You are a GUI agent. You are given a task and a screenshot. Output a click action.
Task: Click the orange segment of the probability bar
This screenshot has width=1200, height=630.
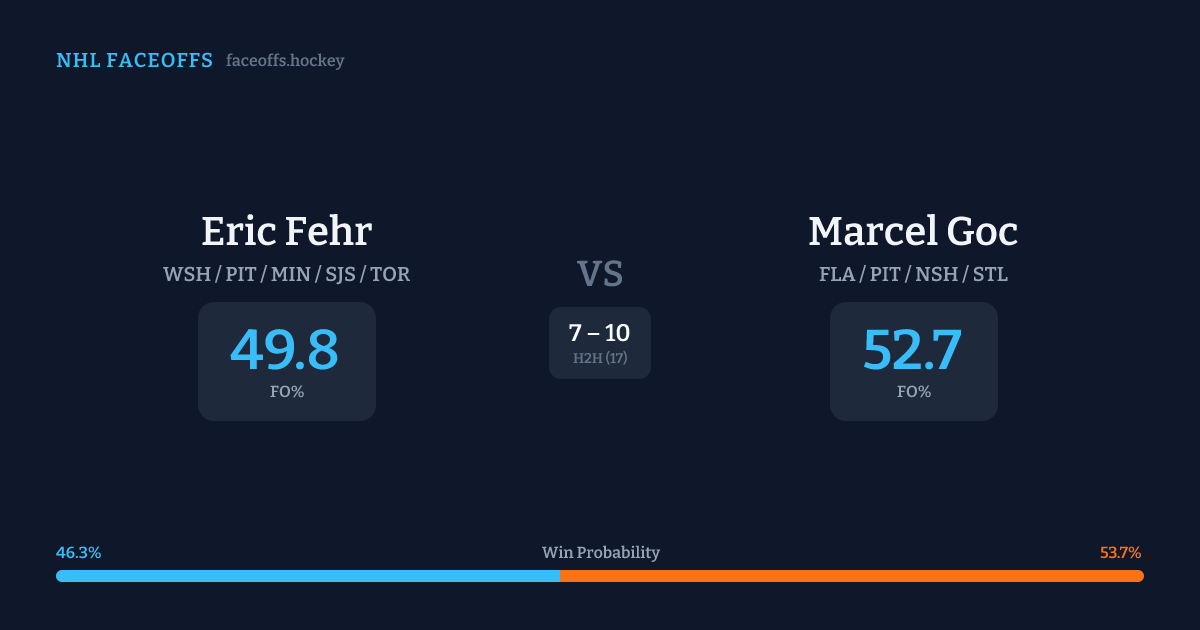[851, 576]
